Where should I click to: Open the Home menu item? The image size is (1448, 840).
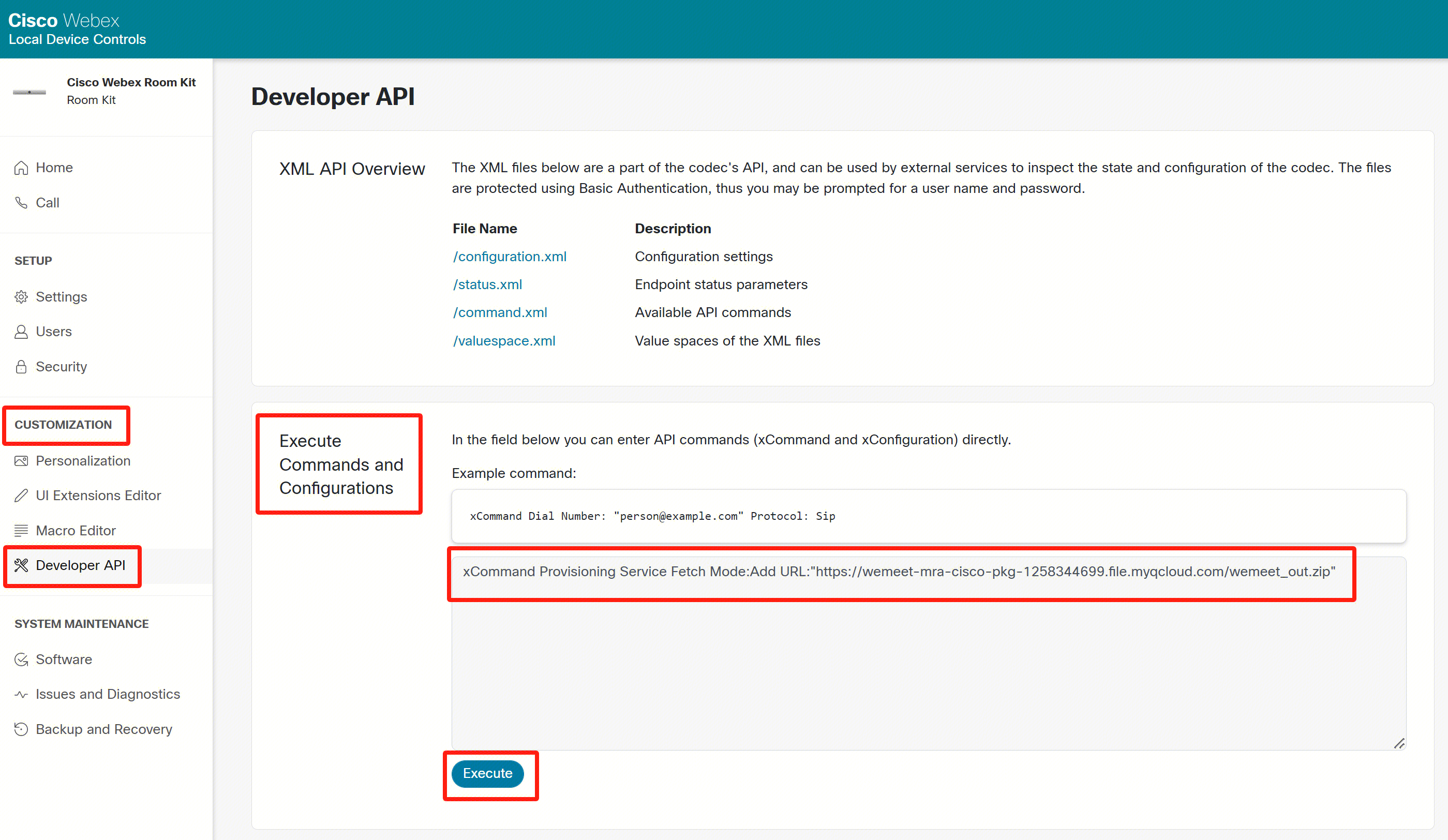(106, 168)
